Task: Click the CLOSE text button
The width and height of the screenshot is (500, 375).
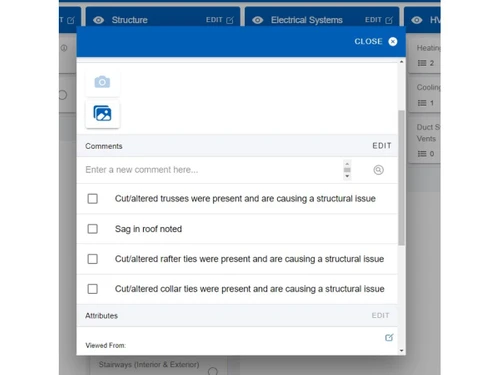Action: click(368, 41)
